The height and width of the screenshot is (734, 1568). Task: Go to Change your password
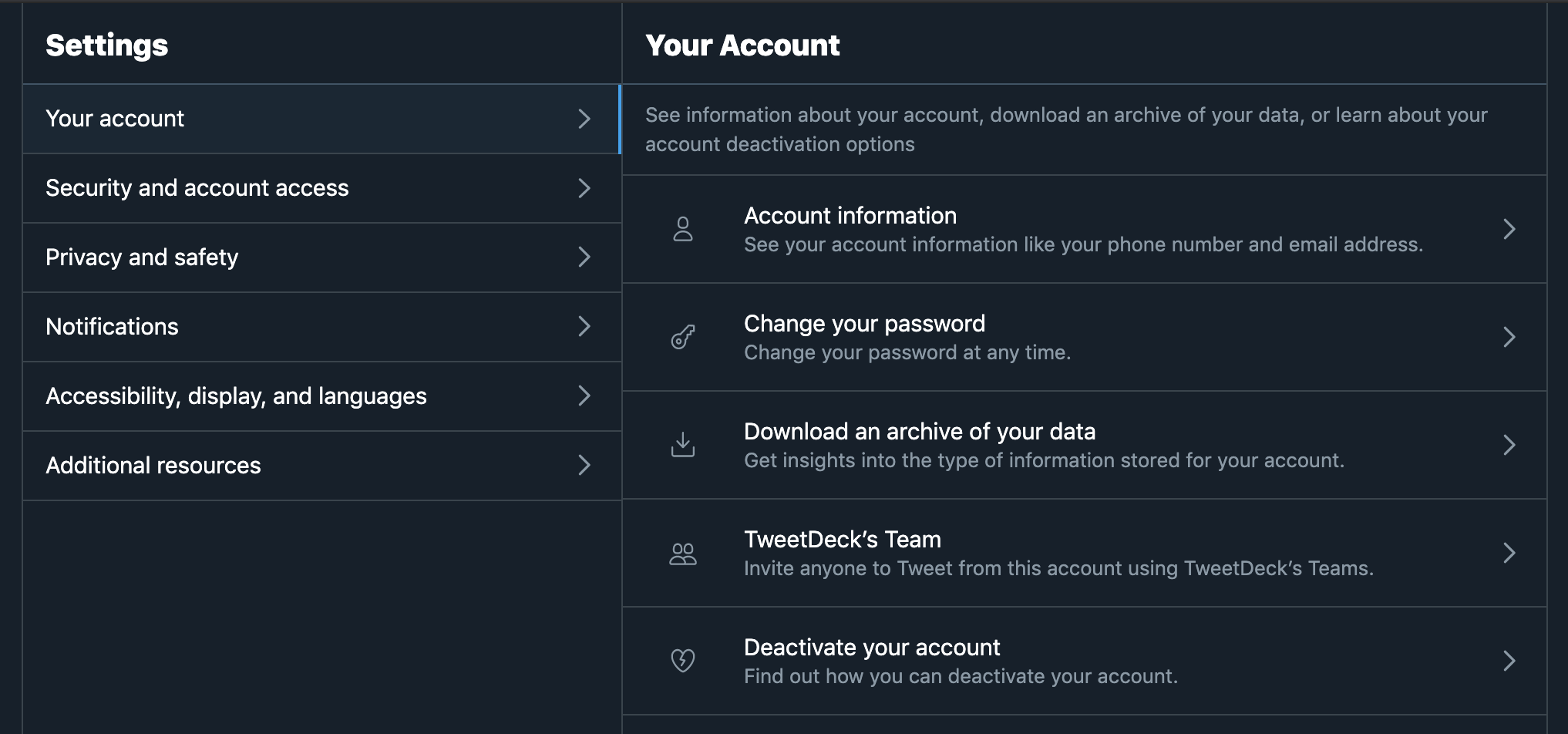(x=864, y=324)
